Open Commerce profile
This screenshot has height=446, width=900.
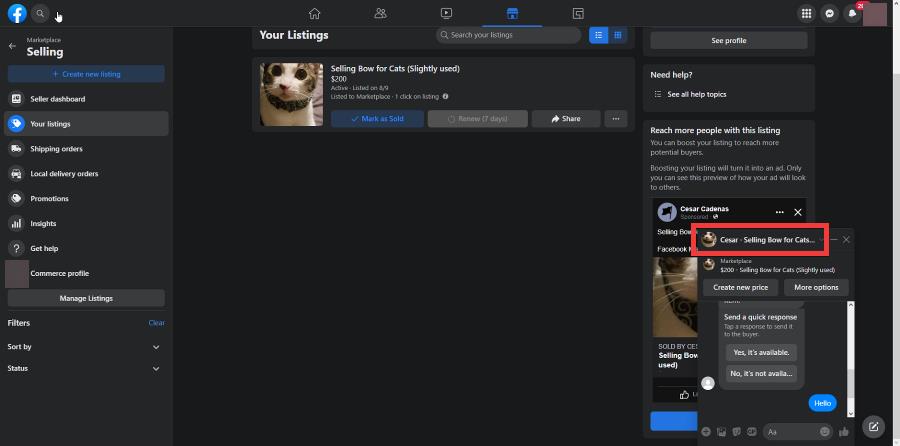click(86, 273)
